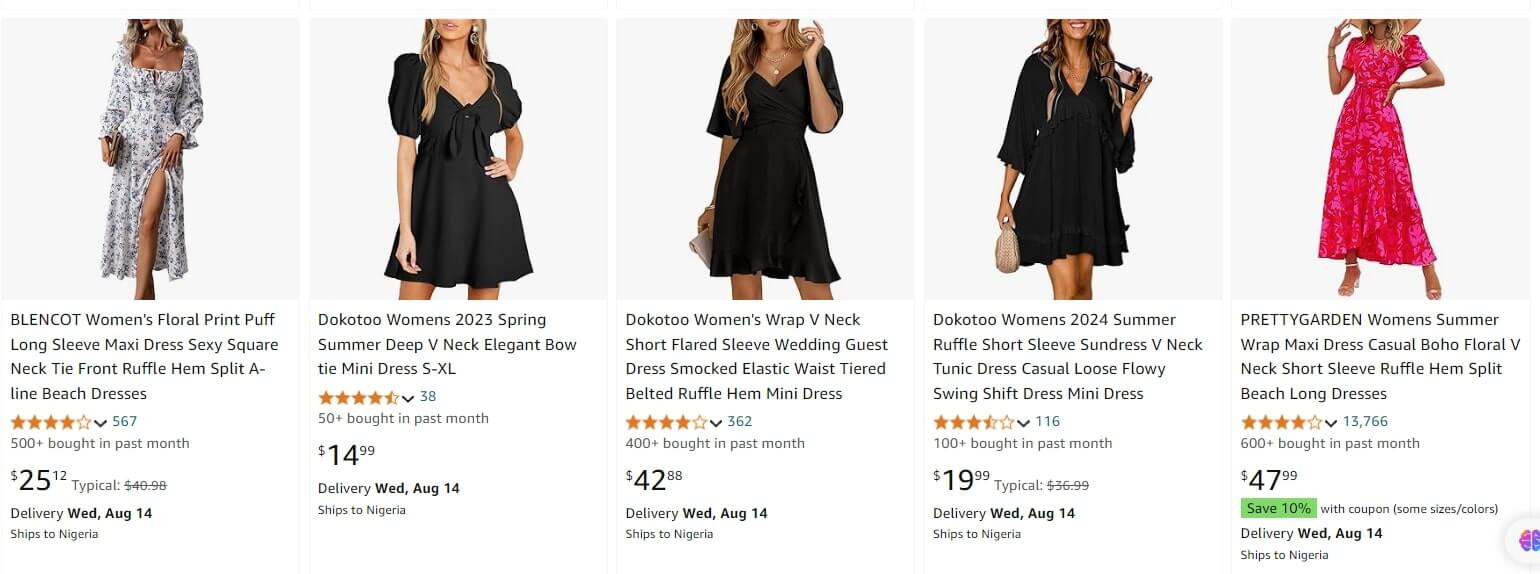
Task: Click the Wrap V Neck dress star rating
Action: 666,422
